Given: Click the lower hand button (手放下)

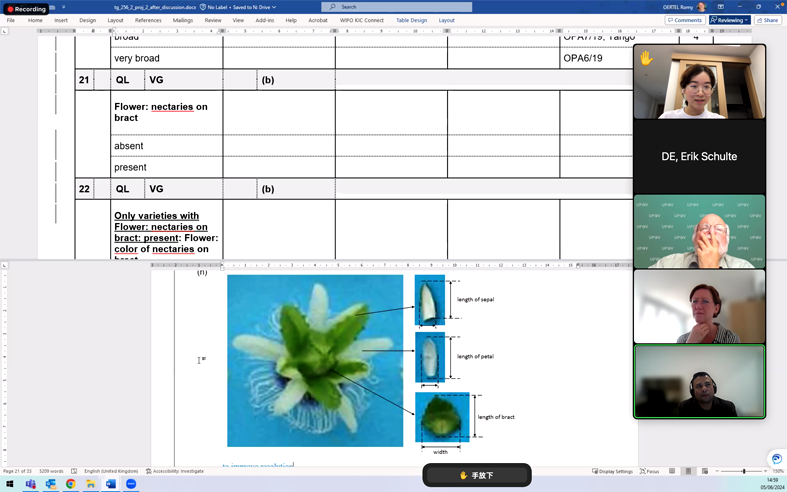Looking at the screenshot, I should [477, 475].
